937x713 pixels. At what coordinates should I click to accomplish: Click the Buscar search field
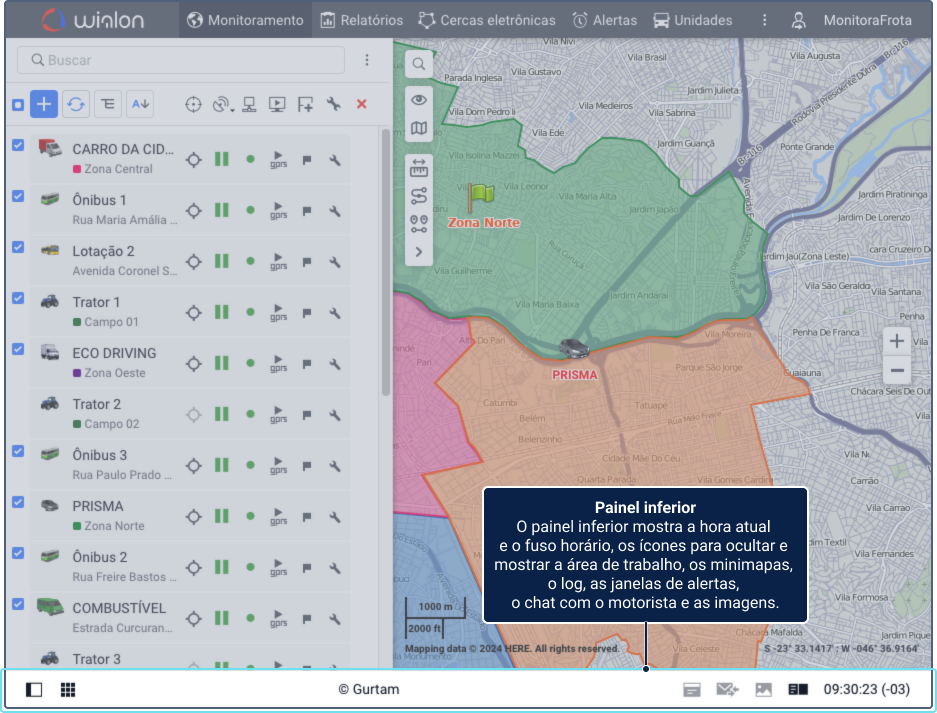[181, 60]
